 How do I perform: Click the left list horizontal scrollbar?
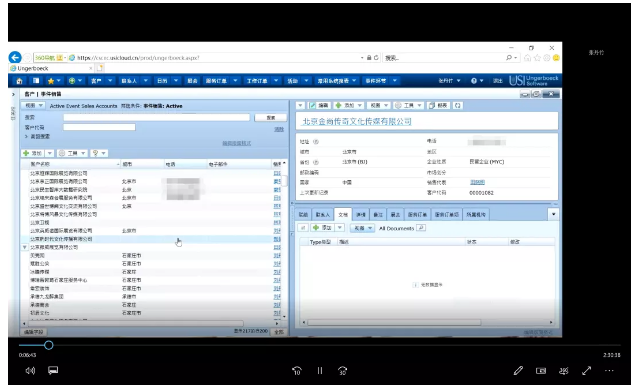coord(135,324)
